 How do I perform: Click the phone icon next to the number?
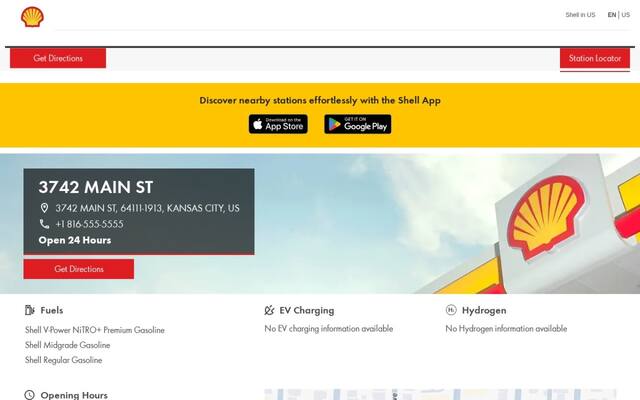(44, 224)
